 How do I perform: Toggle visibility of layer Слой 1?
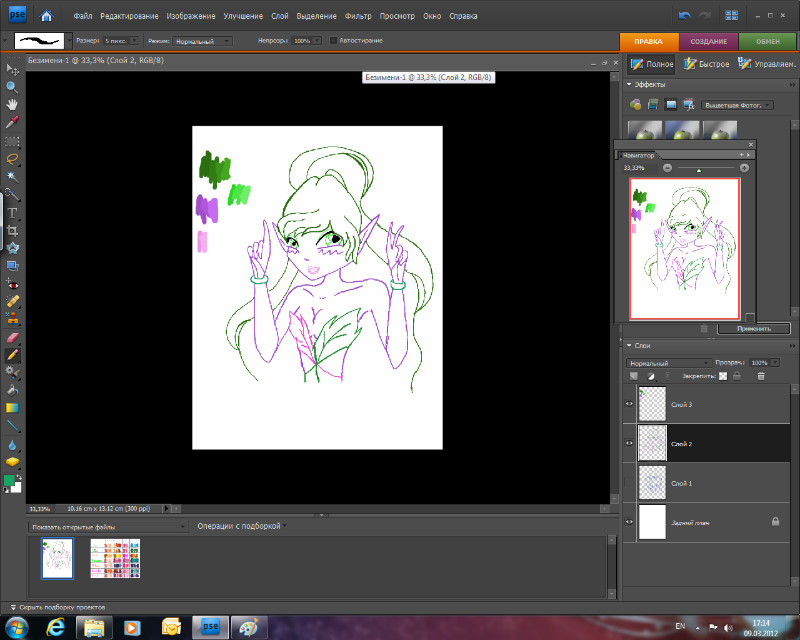(630, 482)
